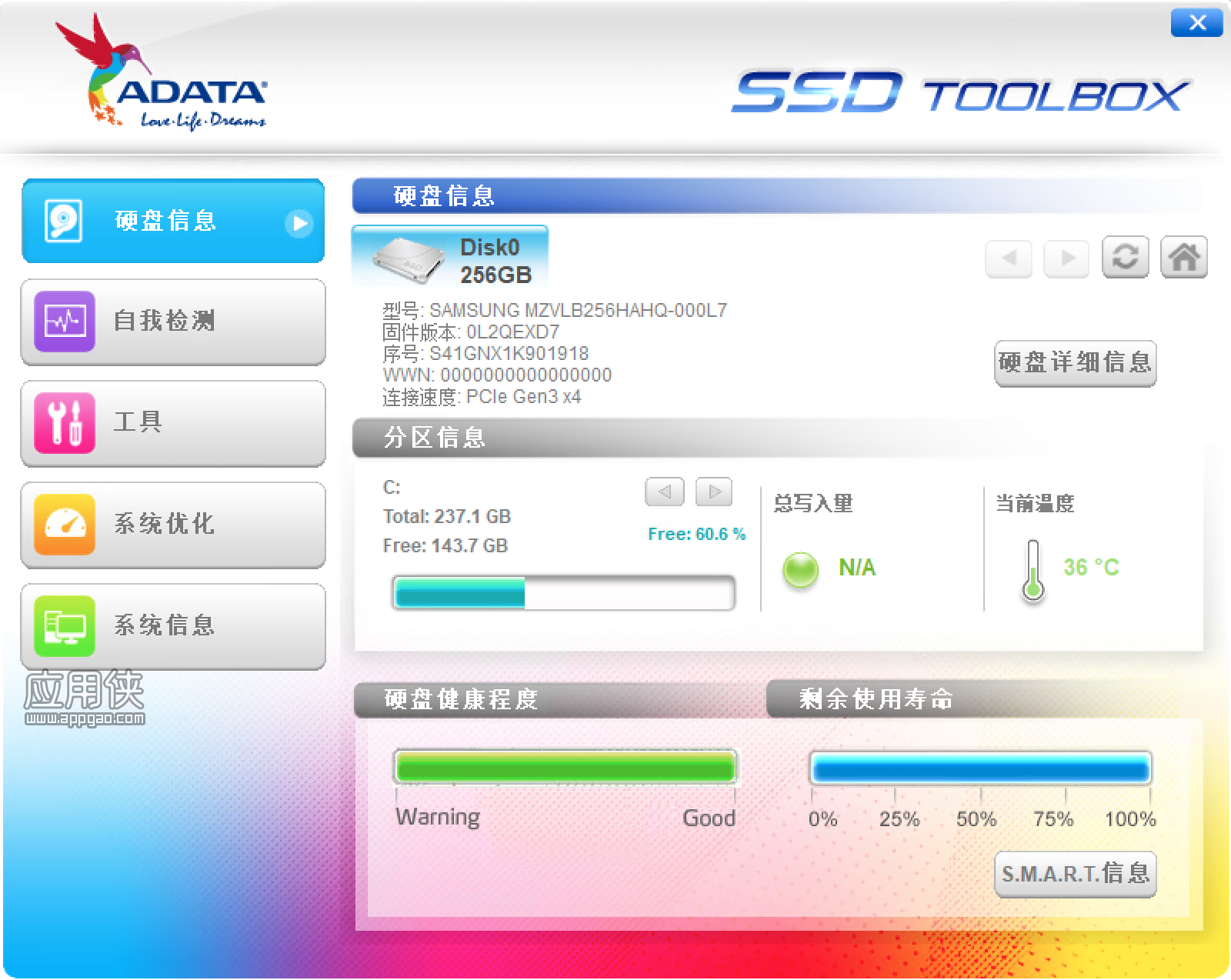Click the SAMSUNG MZVLB256HAHQ-000L7 model text
This screenshot has width=1231, height=980.
tap(578, 310)
